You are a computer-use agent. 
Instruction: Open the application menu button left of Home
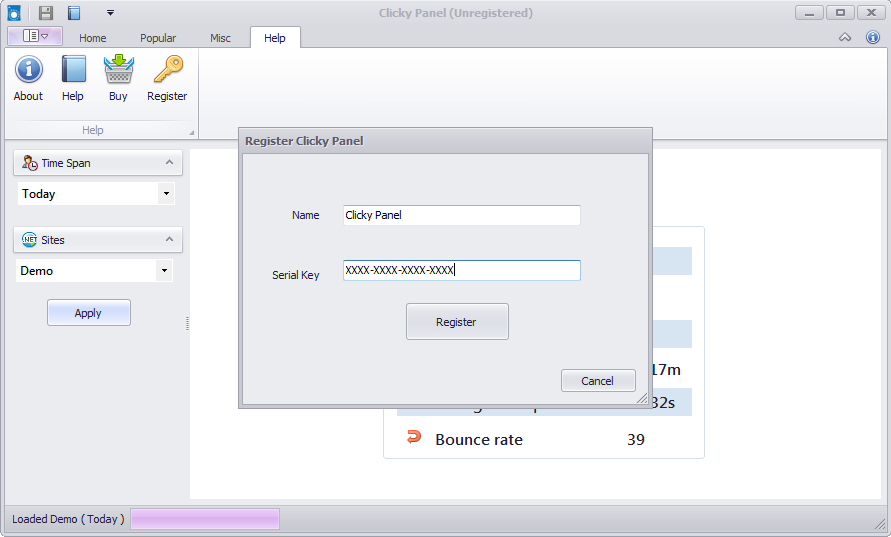pos(35,36)
